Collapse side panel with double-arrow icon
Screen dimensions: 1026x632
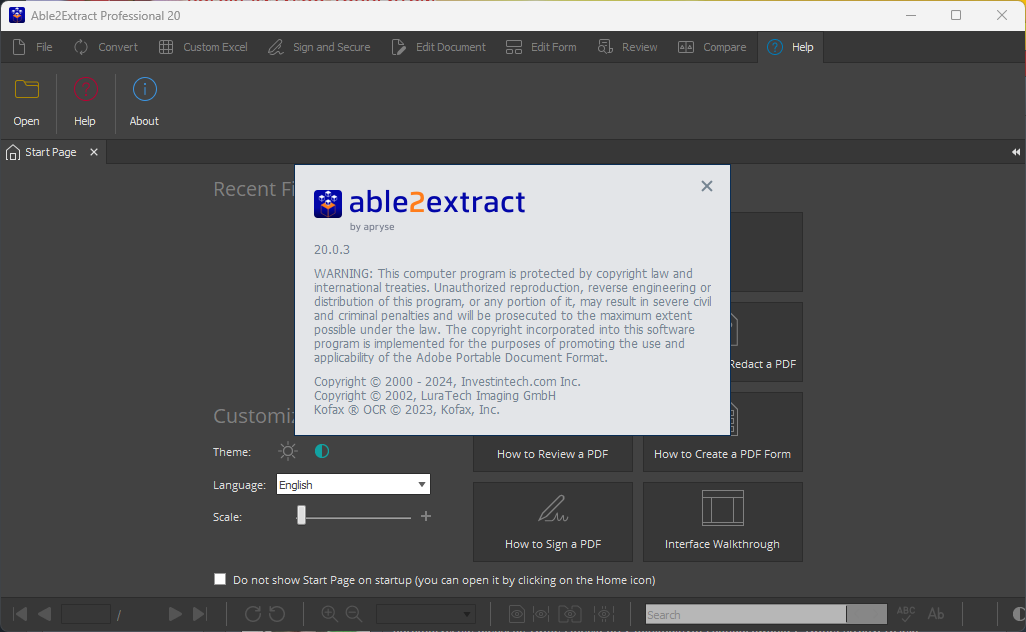tap(1016, 152)
